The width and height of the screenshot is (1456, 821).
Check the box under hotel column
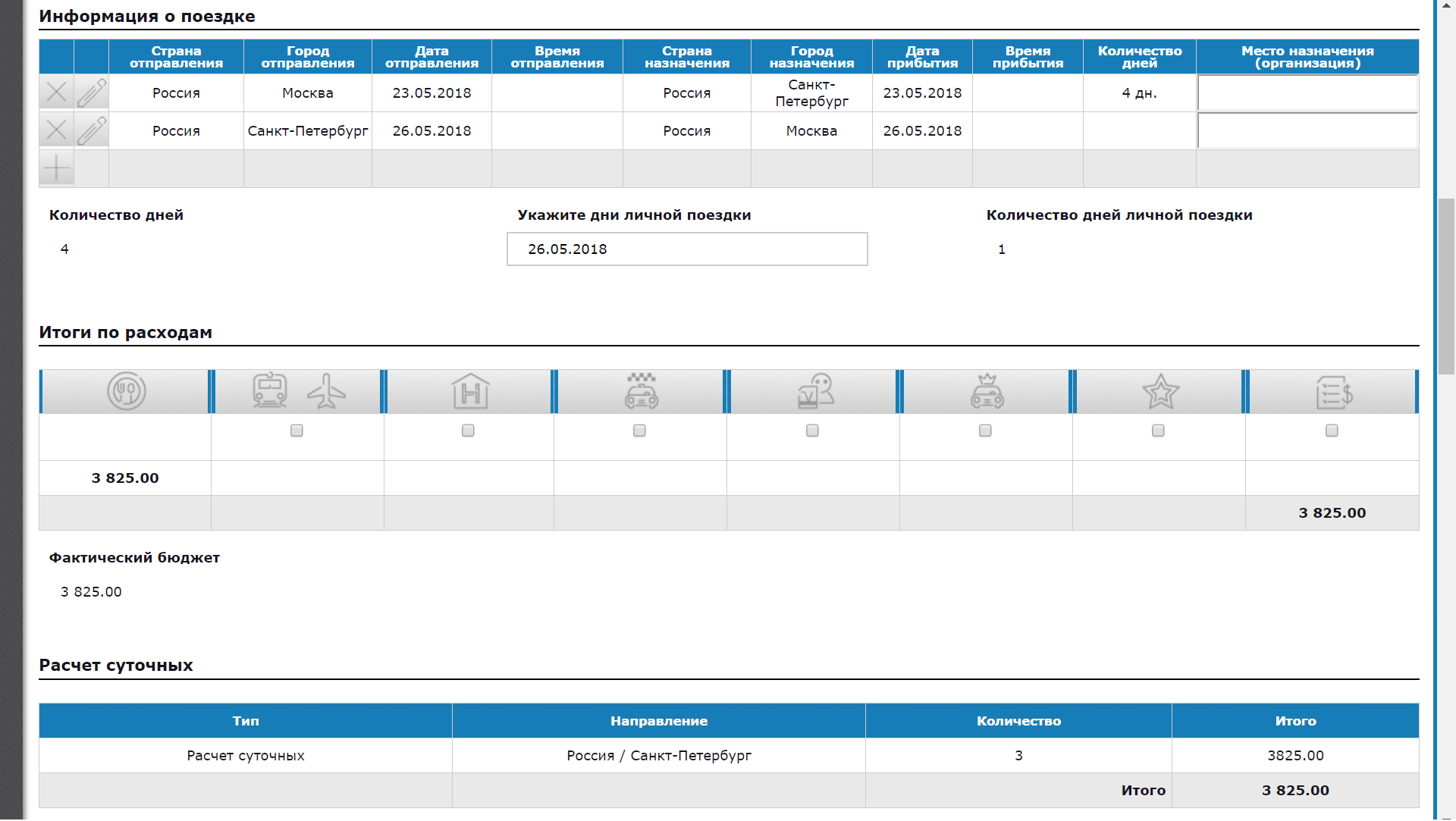click(468, 431)
